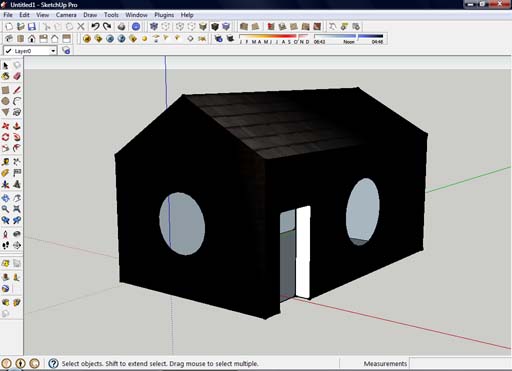Open the Help menu

pyautogui.click(x=187, y=15)
